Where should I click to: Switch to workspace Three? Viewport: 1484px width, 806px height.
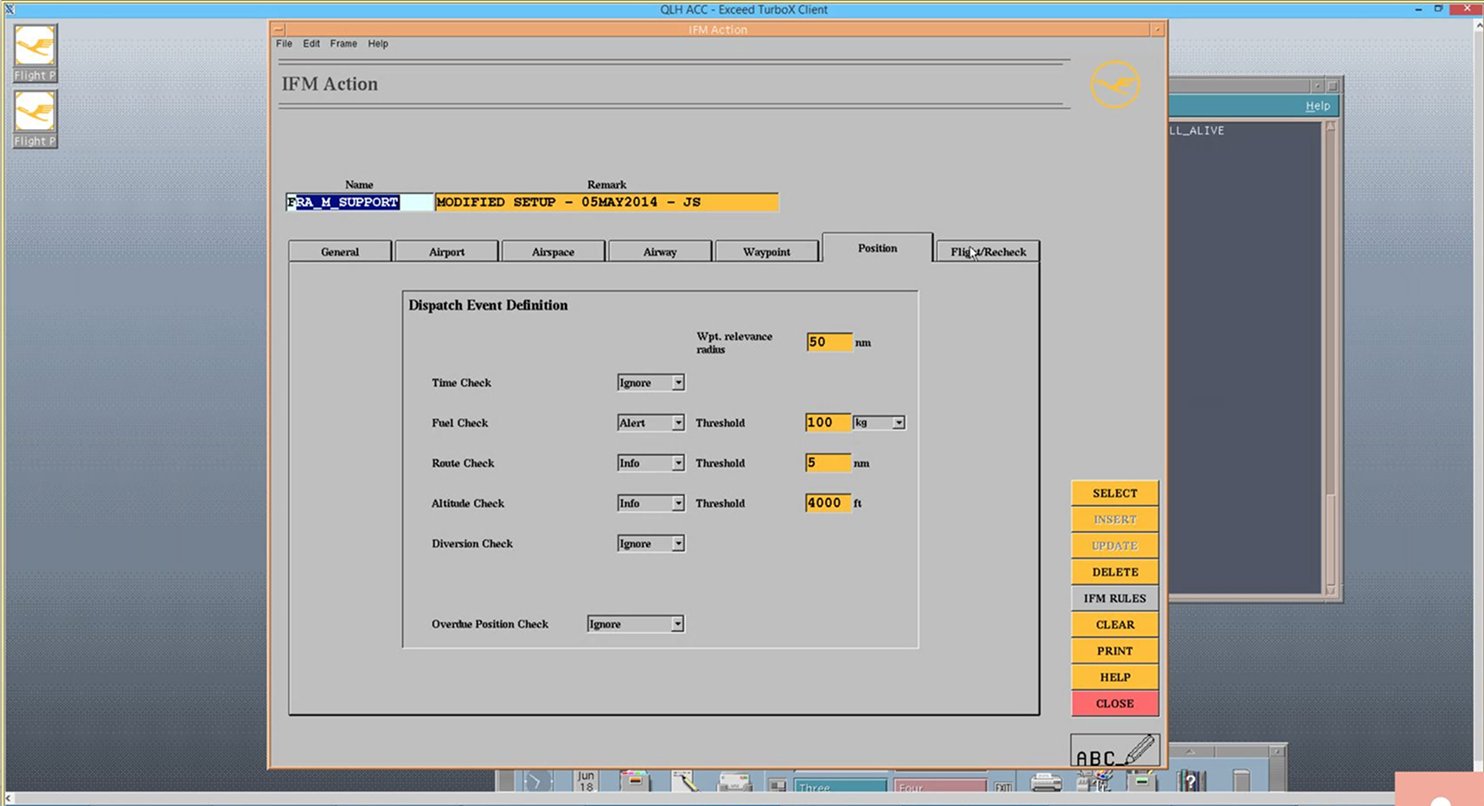tap(840, 786)
